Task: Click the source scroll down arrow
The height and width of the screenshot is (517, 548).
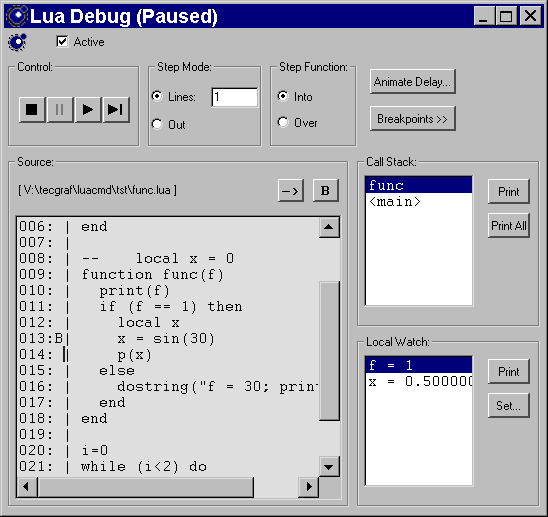Action: pyautogui.click(x=329, y=467)
